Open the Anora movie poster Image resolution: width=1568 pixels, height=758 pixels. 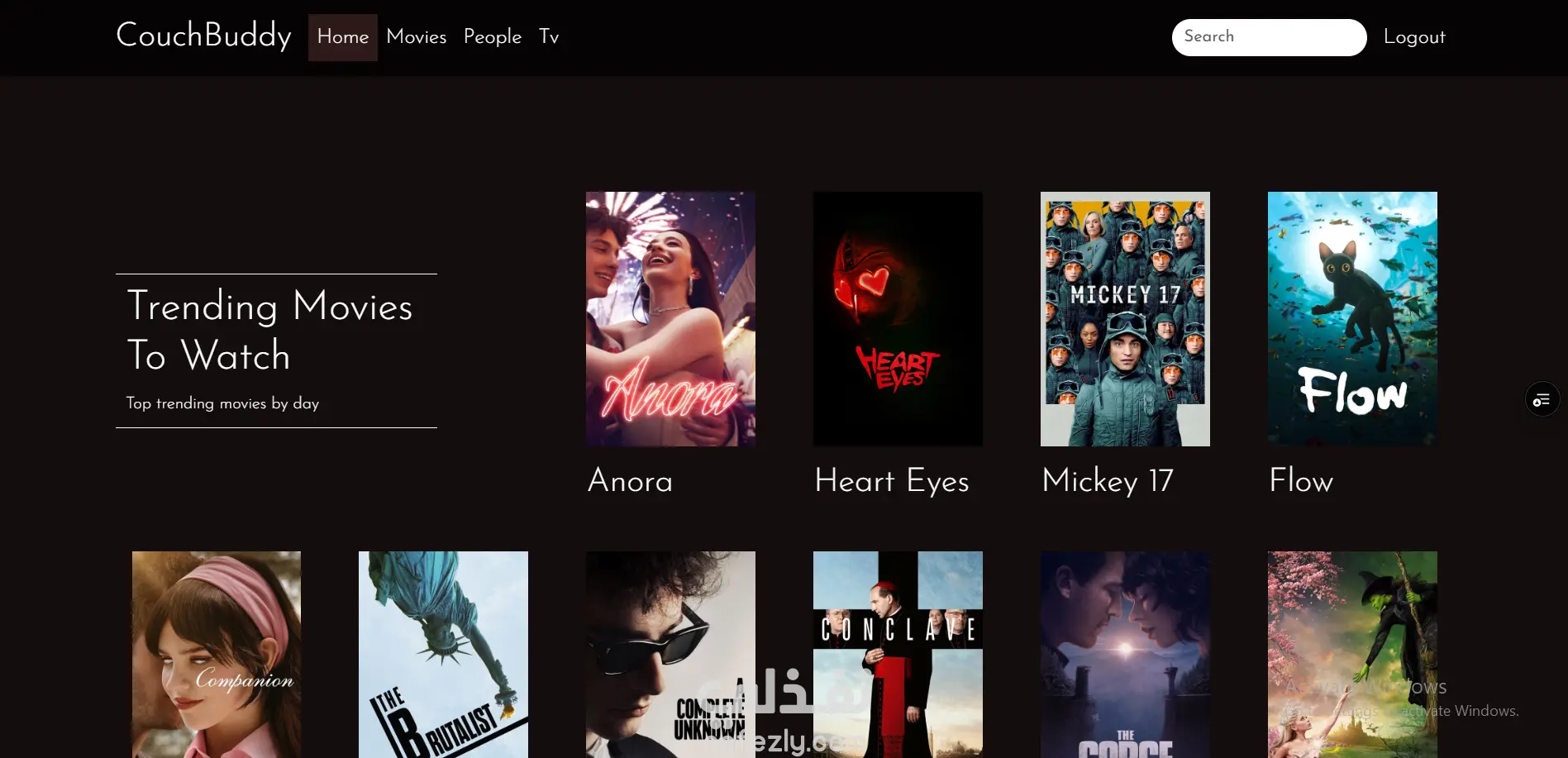670,319
